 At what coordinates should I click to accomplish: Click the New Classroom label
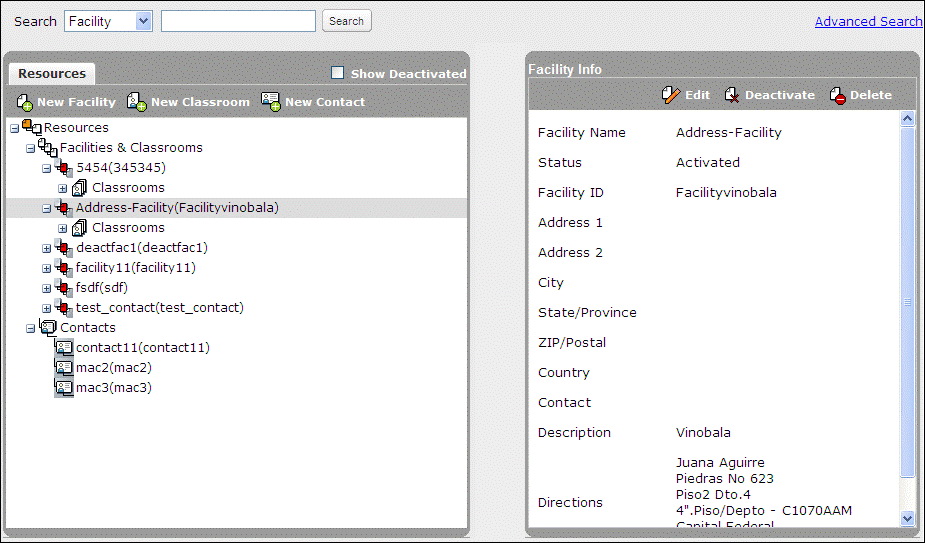pos(200,102)
